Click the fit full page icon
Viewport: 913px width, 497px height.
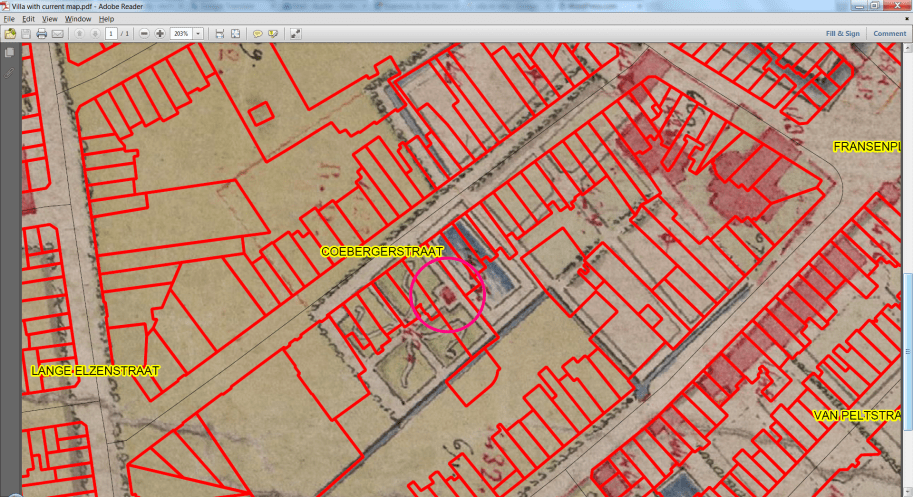(235, 33)
